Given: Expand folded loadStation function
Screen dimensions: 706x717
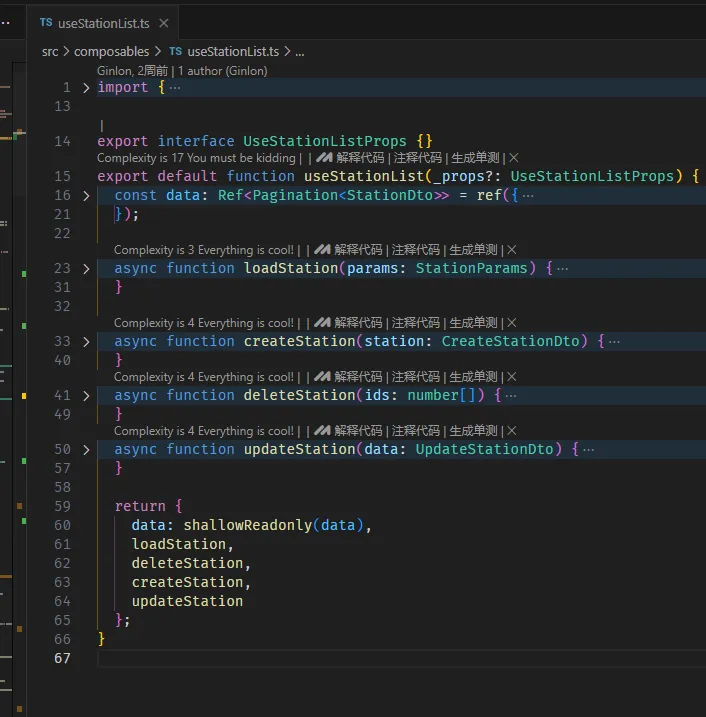Looking at the screenshot, I should pos(86,268).
